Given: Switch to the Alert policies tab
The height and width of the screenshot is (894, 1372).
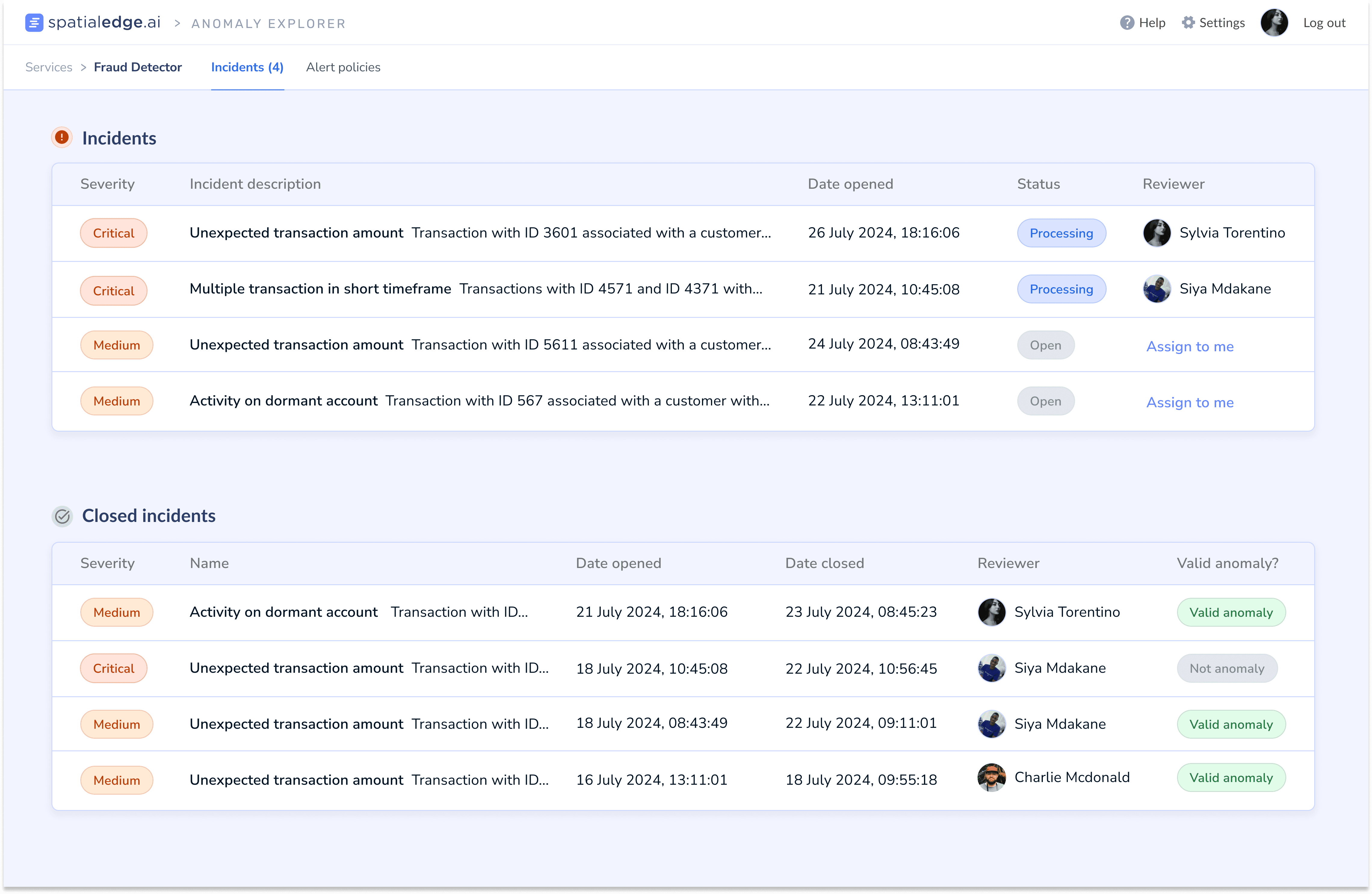Looking at the screenshot, I should [x=343, y=67].
